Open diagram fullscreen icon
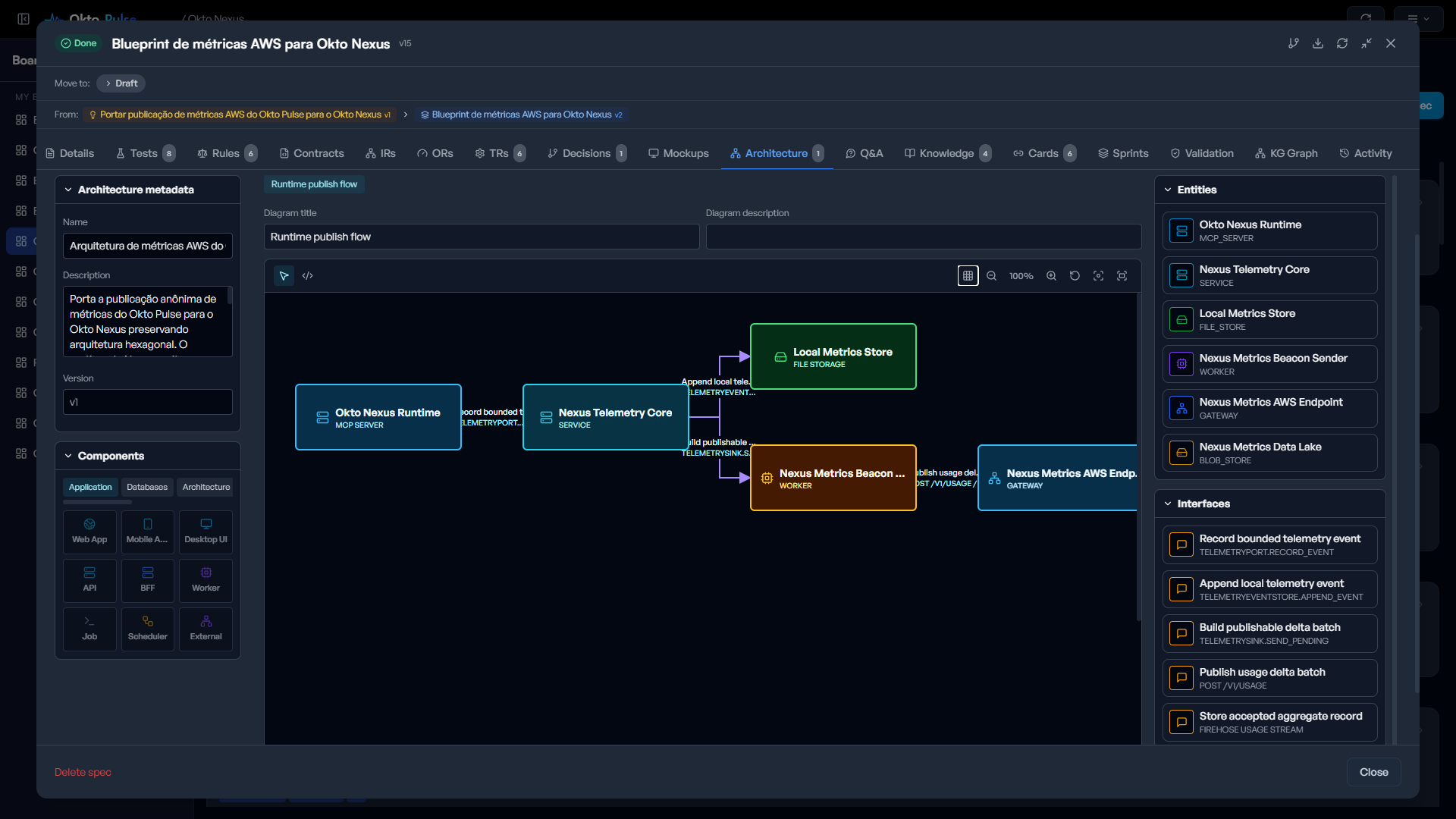 click(1122, 276)
